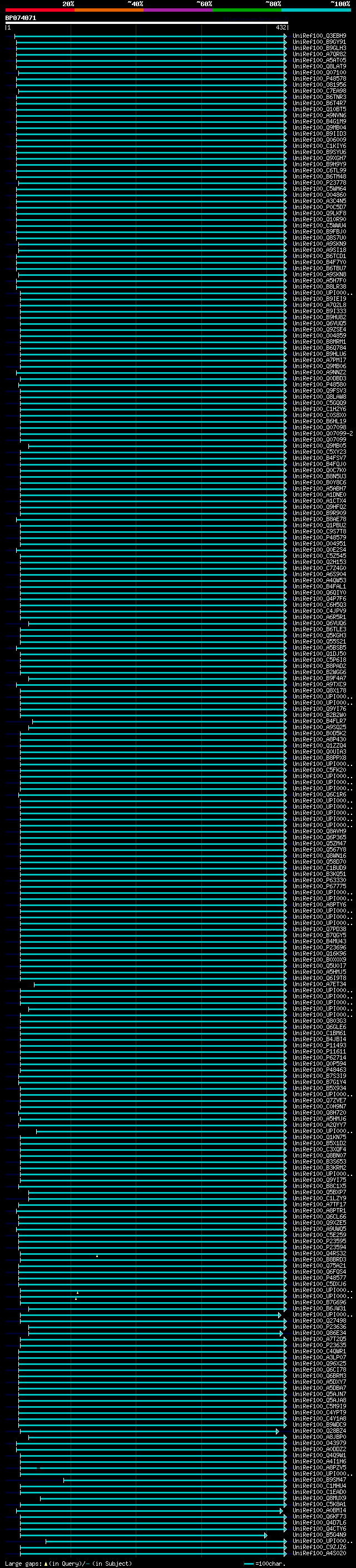356x1568 pixels.
Task: Select the UniRef100_C6TL99 label
Action: coord(319,170)
